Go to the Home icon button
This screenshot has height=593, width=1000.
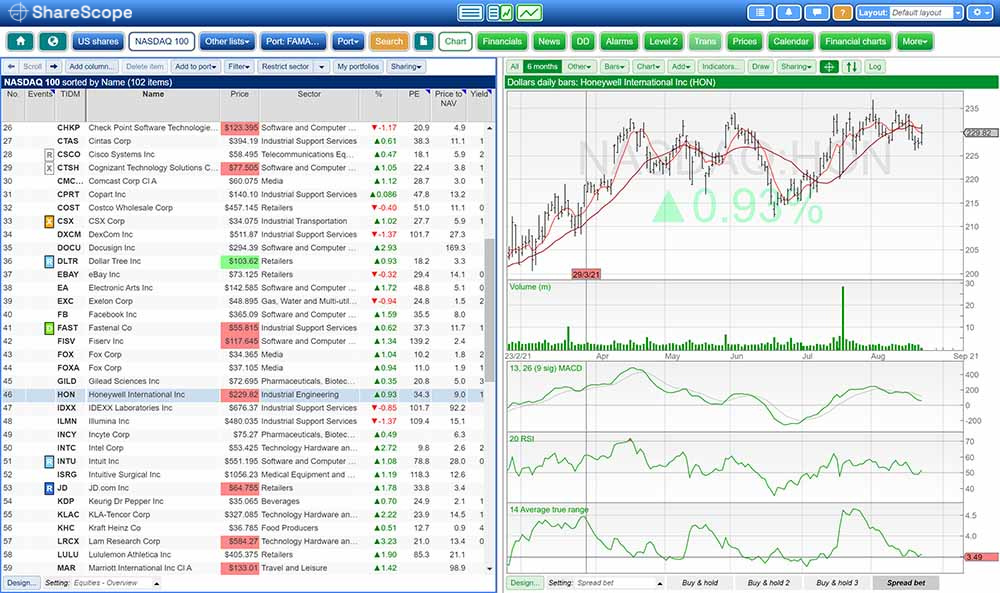point(20,42)
